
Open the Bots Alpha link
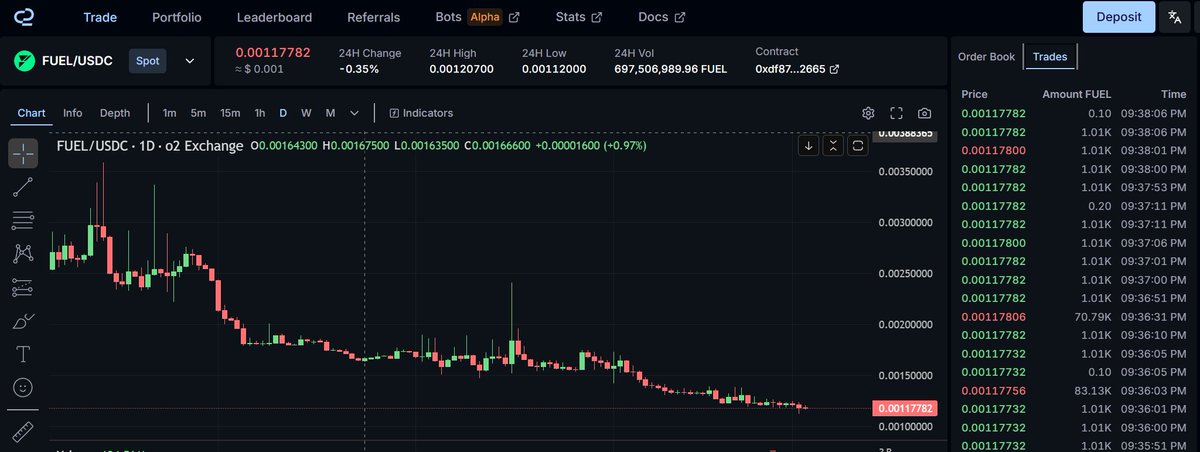click(x=478, y=17)
